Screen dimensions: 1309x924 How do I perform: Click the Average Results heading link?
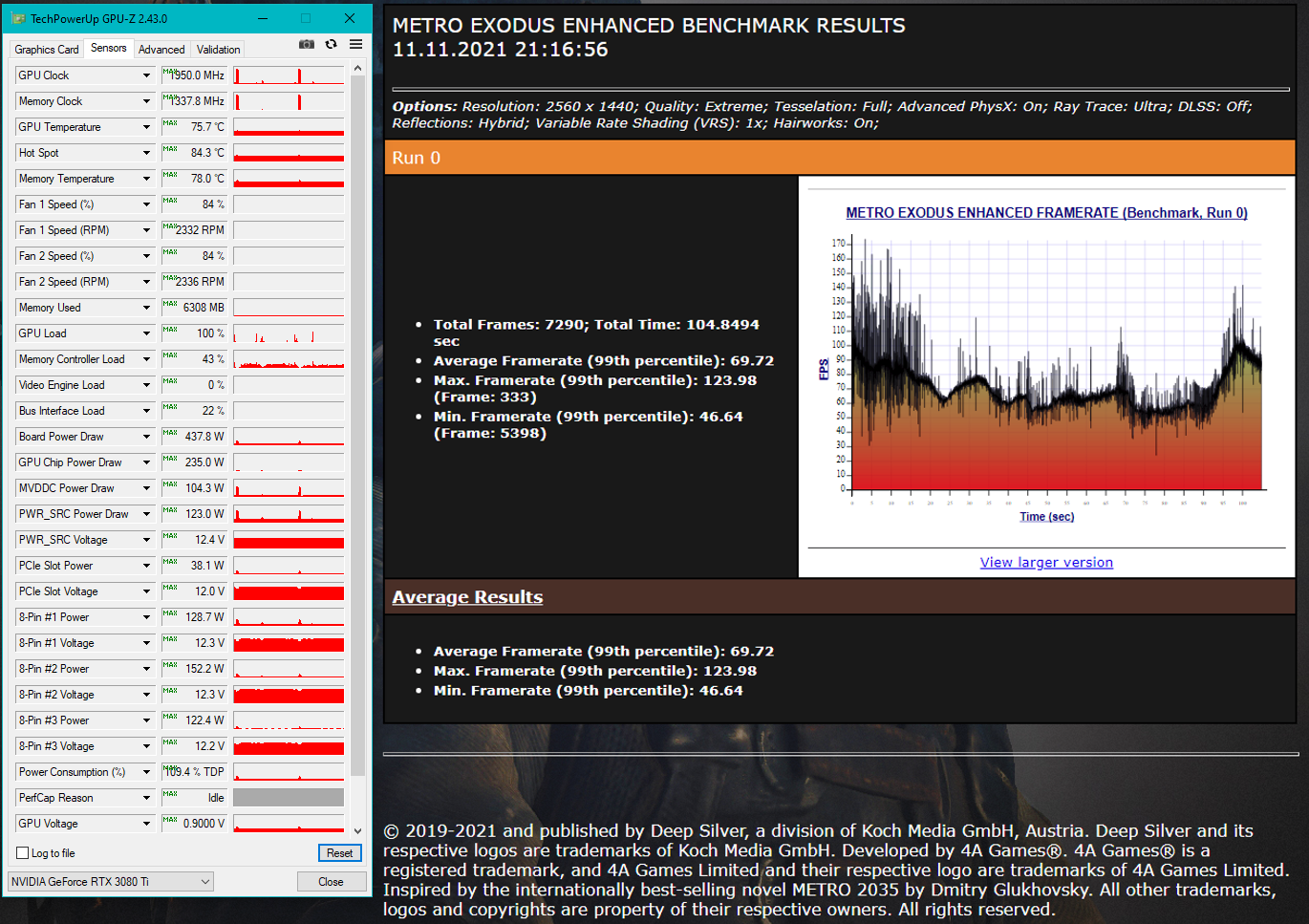pyautogui.click(x=467, y=597)
